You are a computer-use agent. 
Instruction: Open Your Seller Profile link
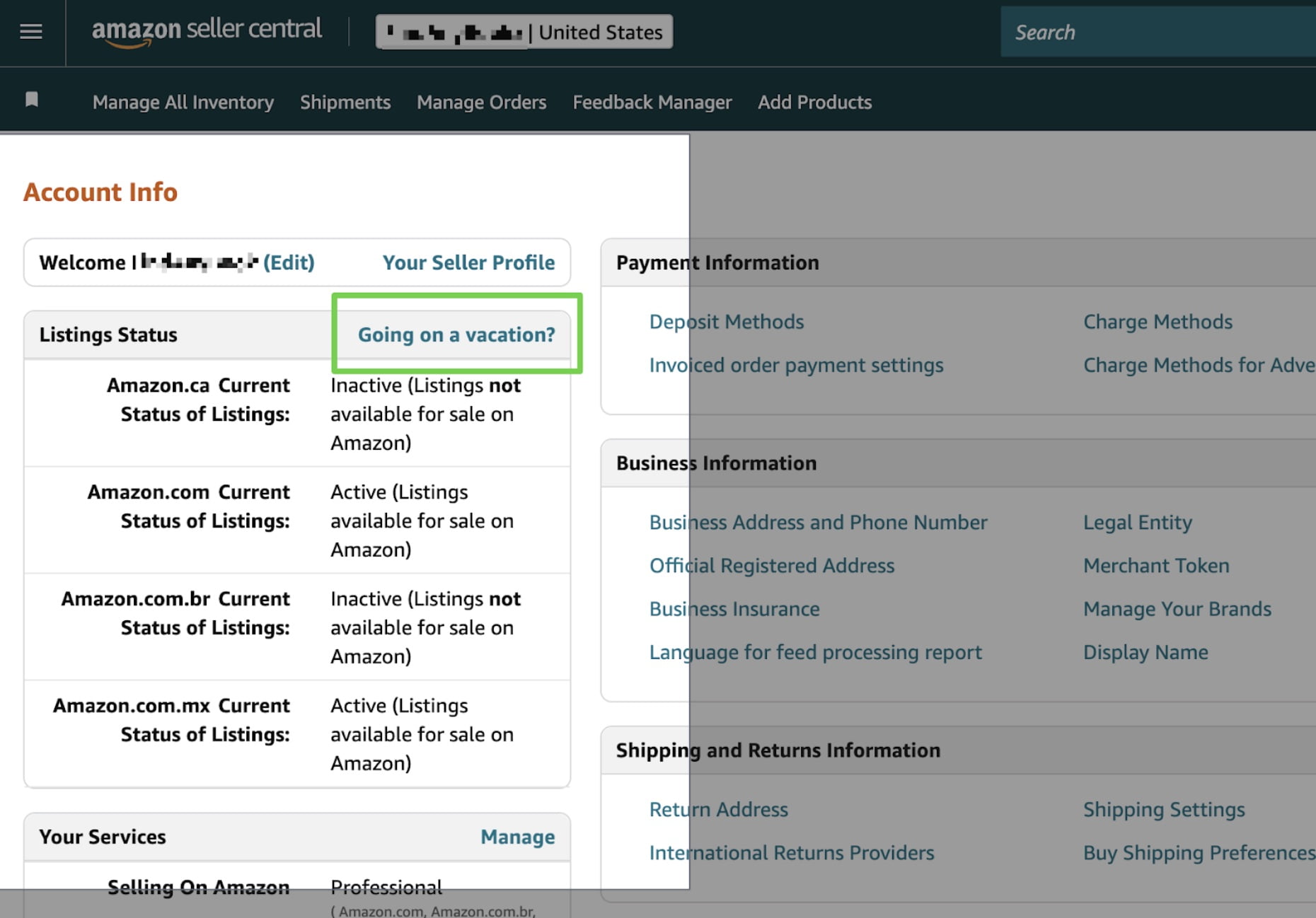pyautogui.click(x=468, y=262)
